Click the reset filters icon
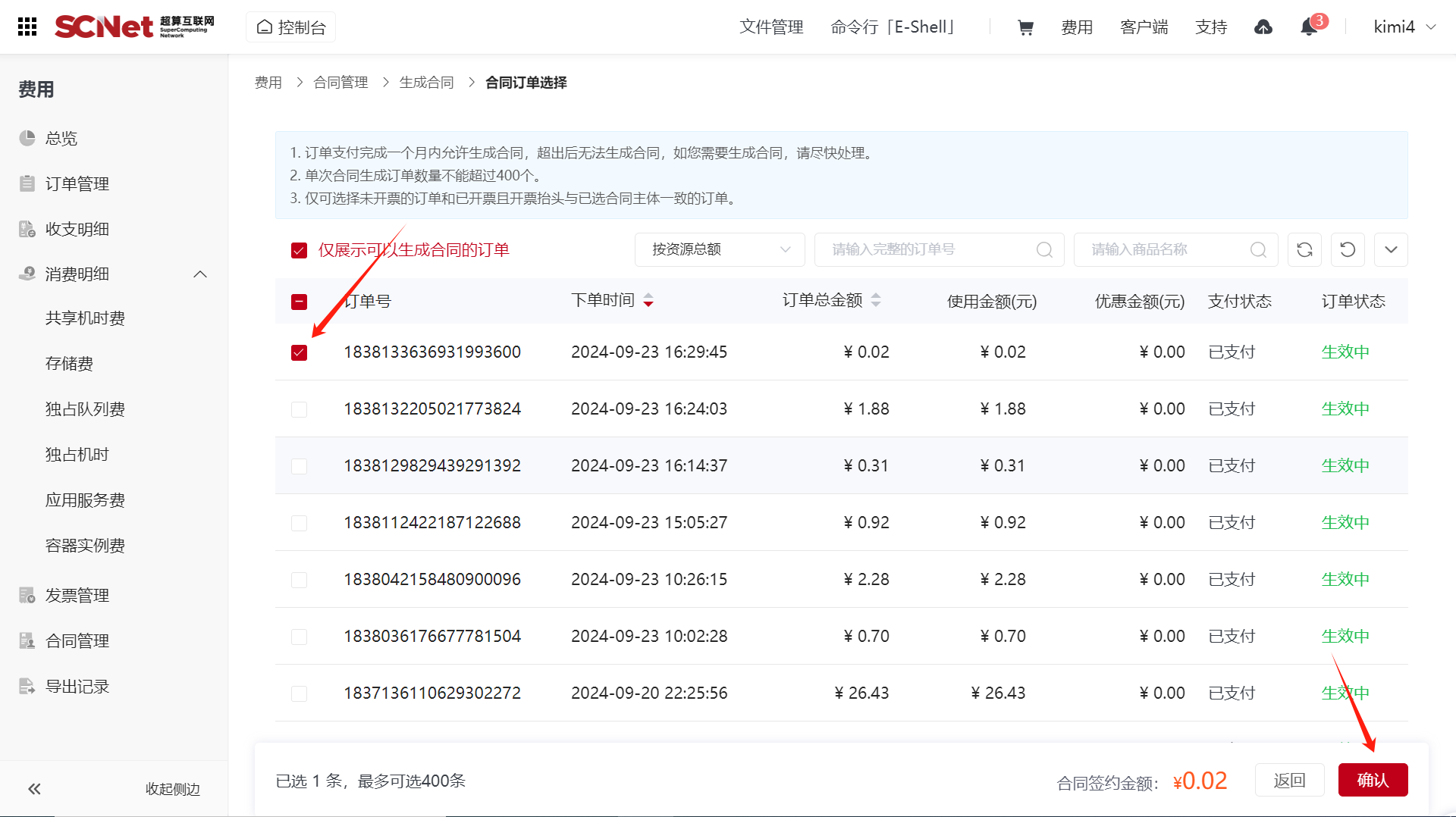The image size is (1456, 817). 1348,249
